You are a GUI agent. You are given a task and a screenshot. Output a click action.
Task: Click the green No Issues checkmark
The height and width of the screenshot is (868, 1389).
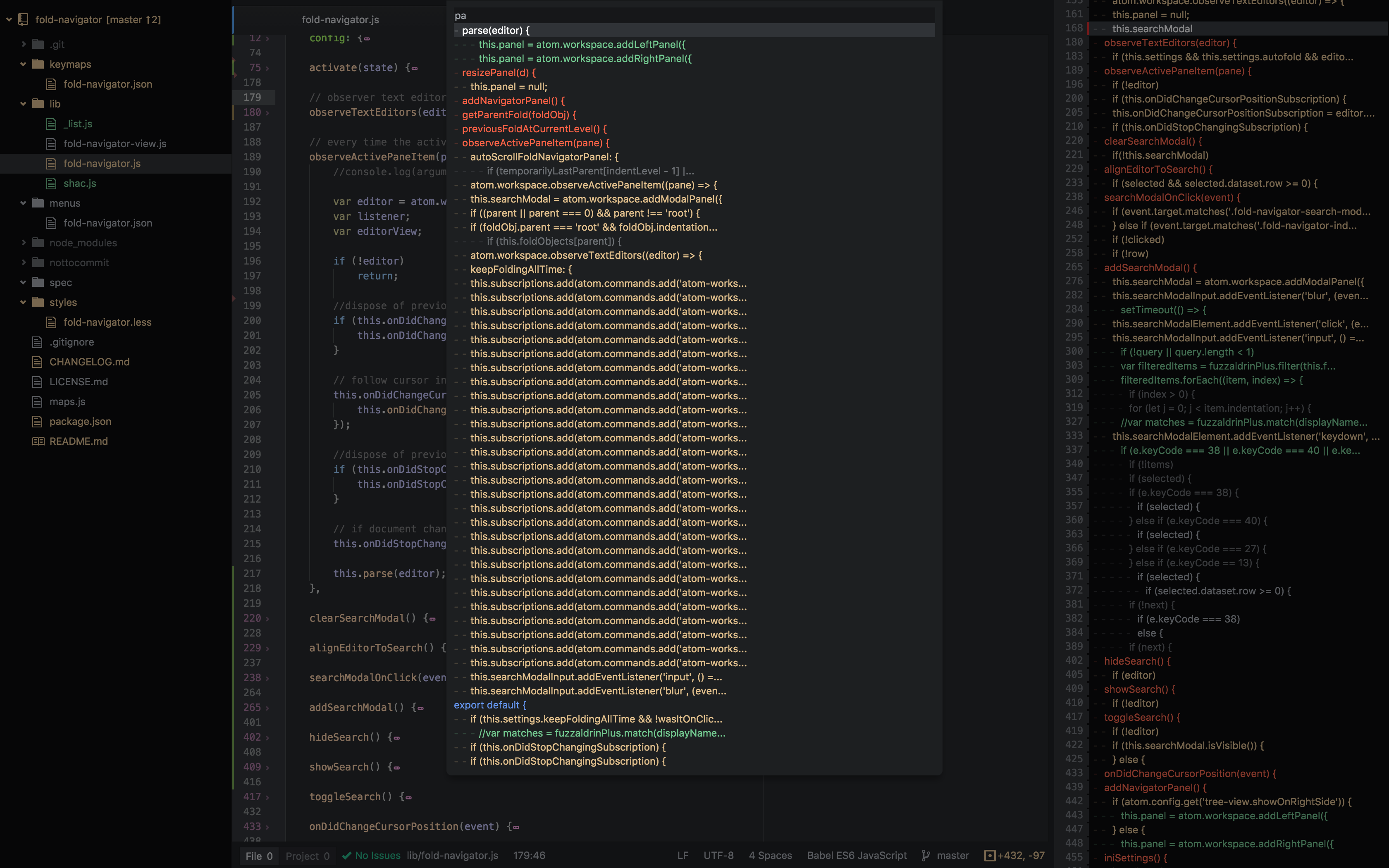347,855
